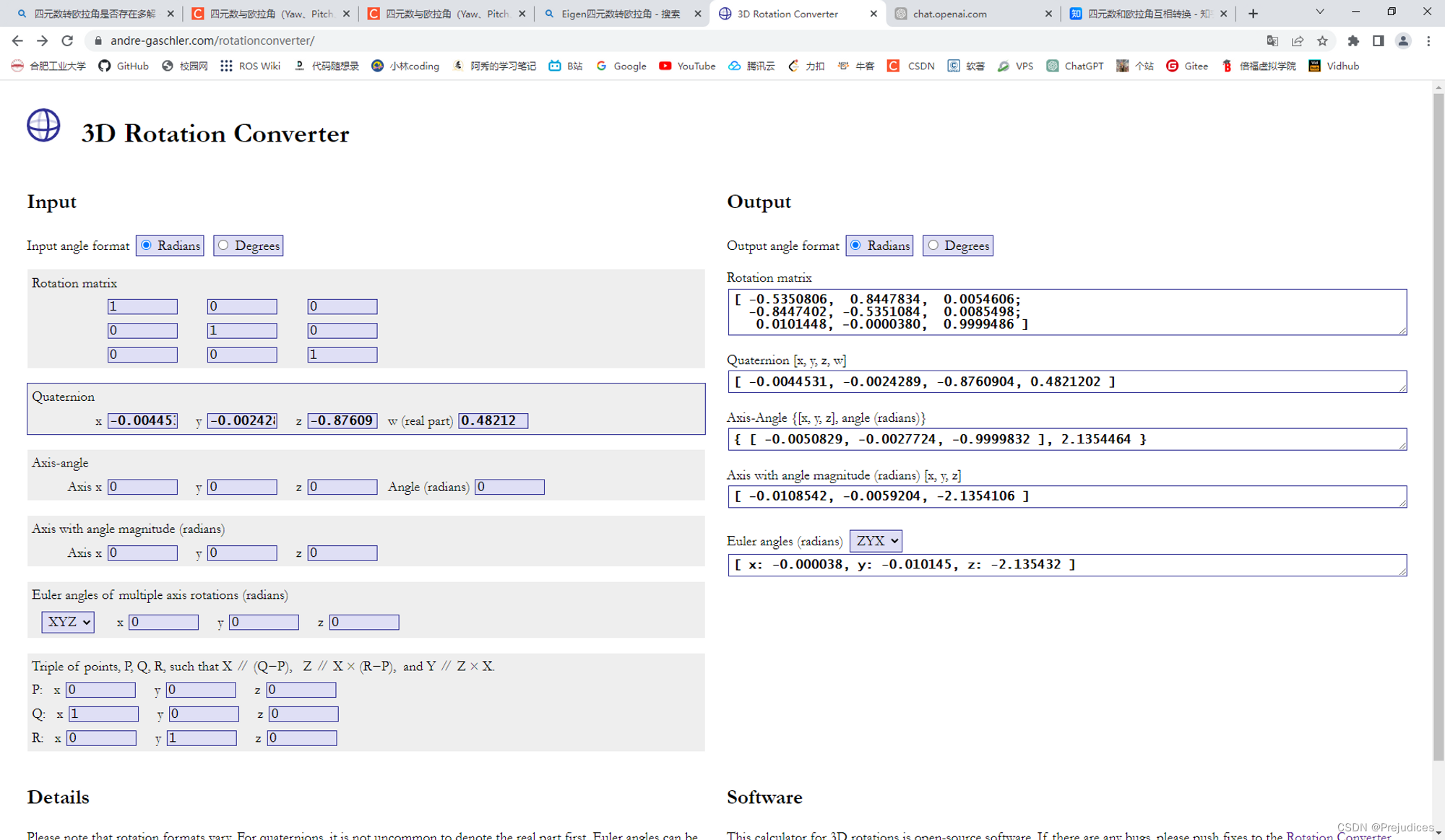Click the VPS icon in bookmarks bar
This screenshot has width=1445, height=840.
[1004, 66]
